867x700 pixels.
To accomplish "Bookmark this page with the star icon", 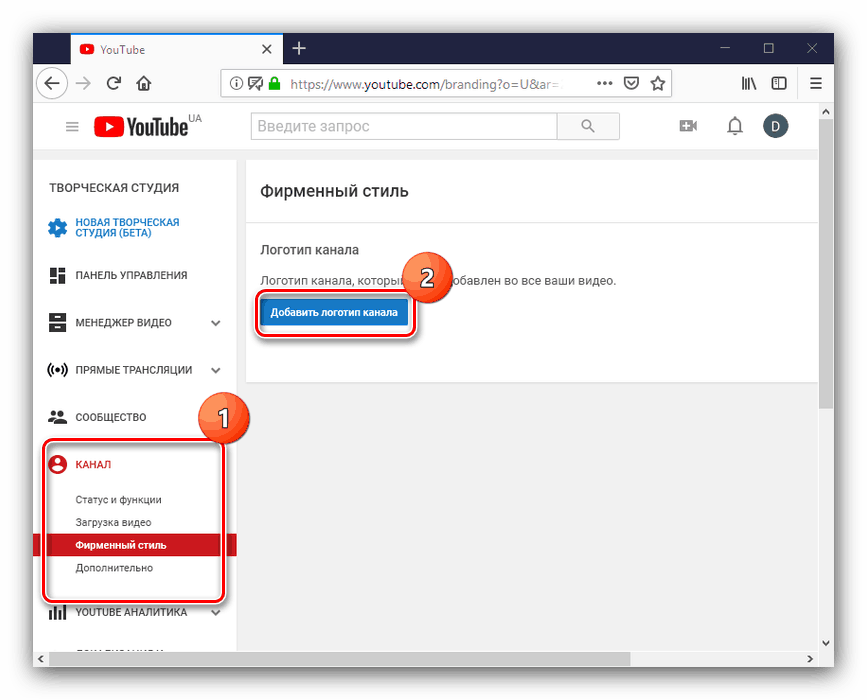I will click(x=657, y=83).
